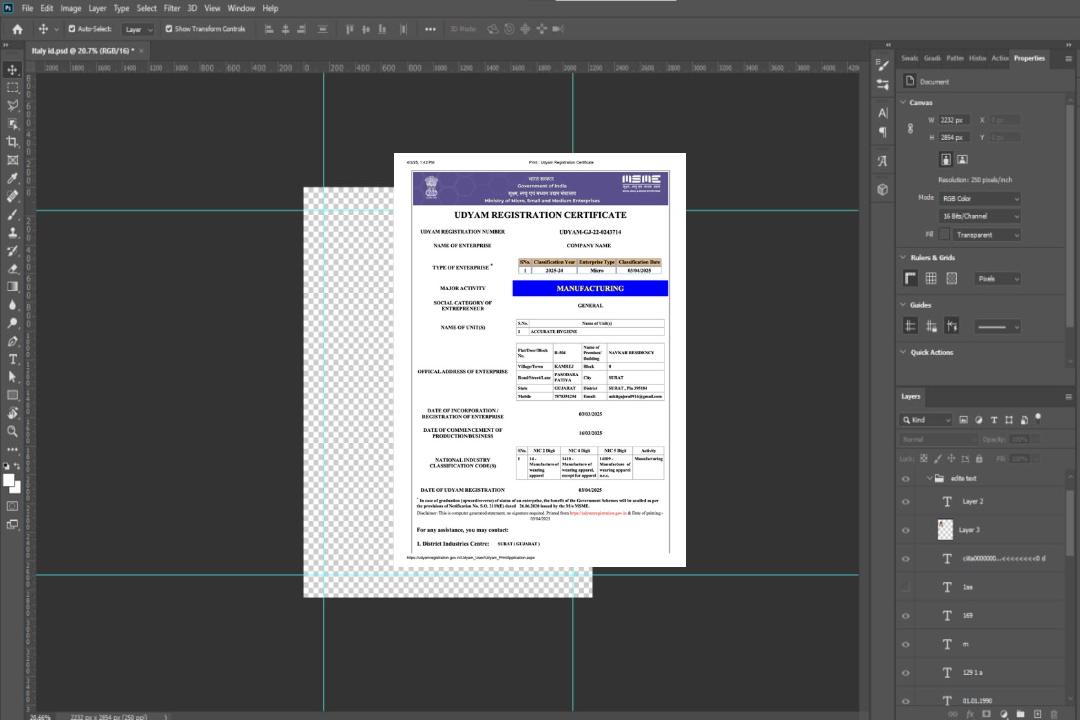
Task: Select the Move tool in the toolbox
Action: (12, 70)
